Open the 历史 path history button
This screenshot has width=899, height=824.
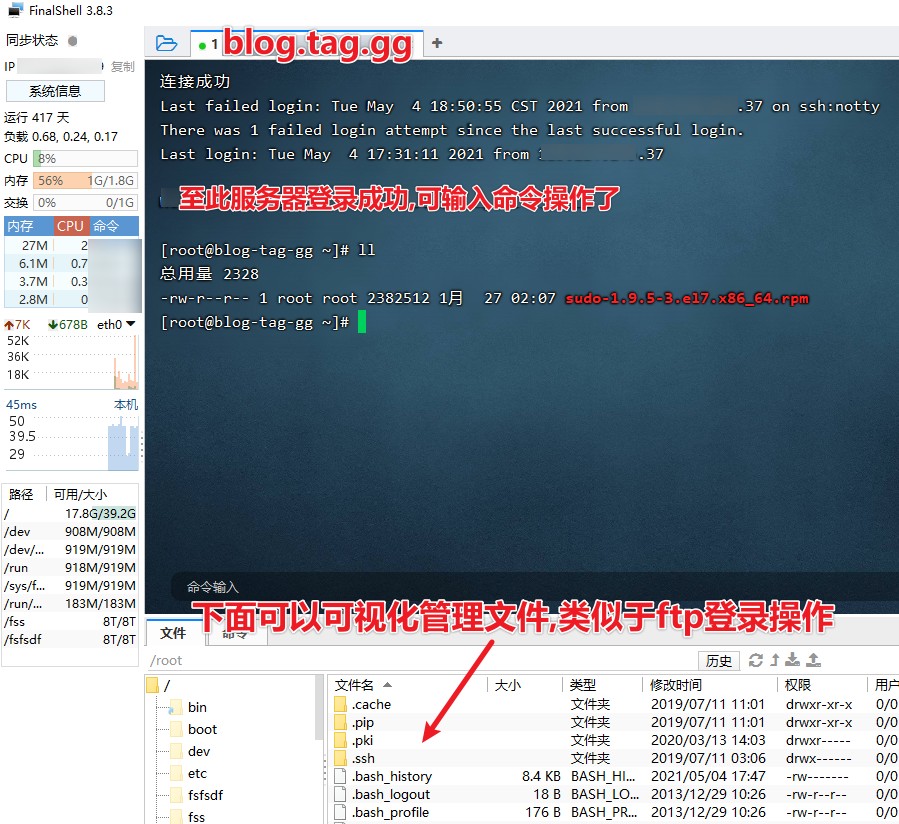click(x=719, y=660)
